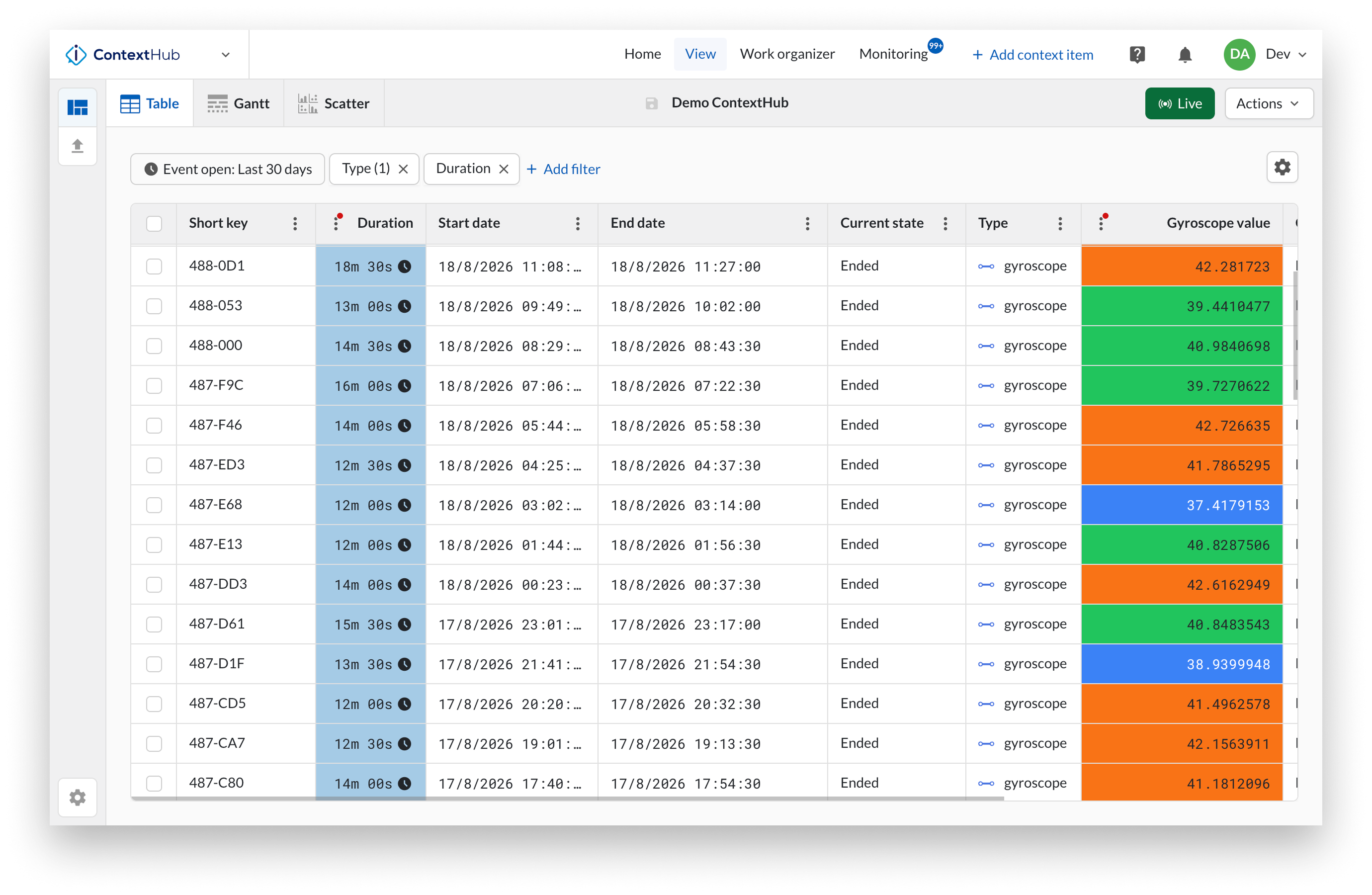Open End date column options menu
Image resolution: width=1372 pixels, height=895 pixels.
(808, 224)
